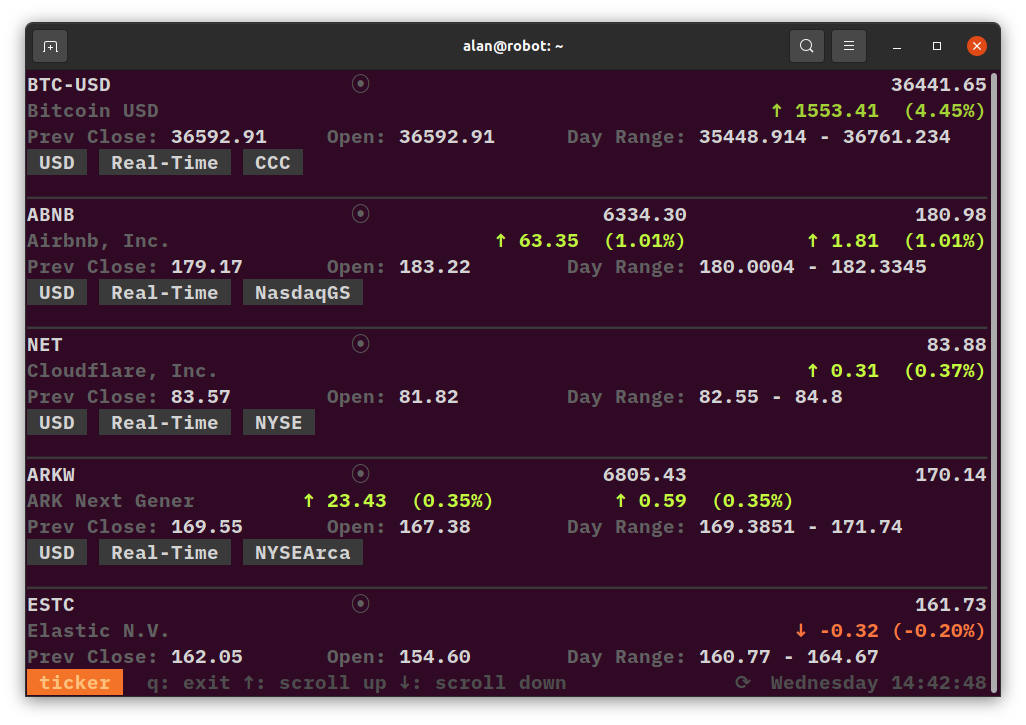Click the Airbnb price 180.98
Viewport: 1026px width, 725px height.
[950, 215]
